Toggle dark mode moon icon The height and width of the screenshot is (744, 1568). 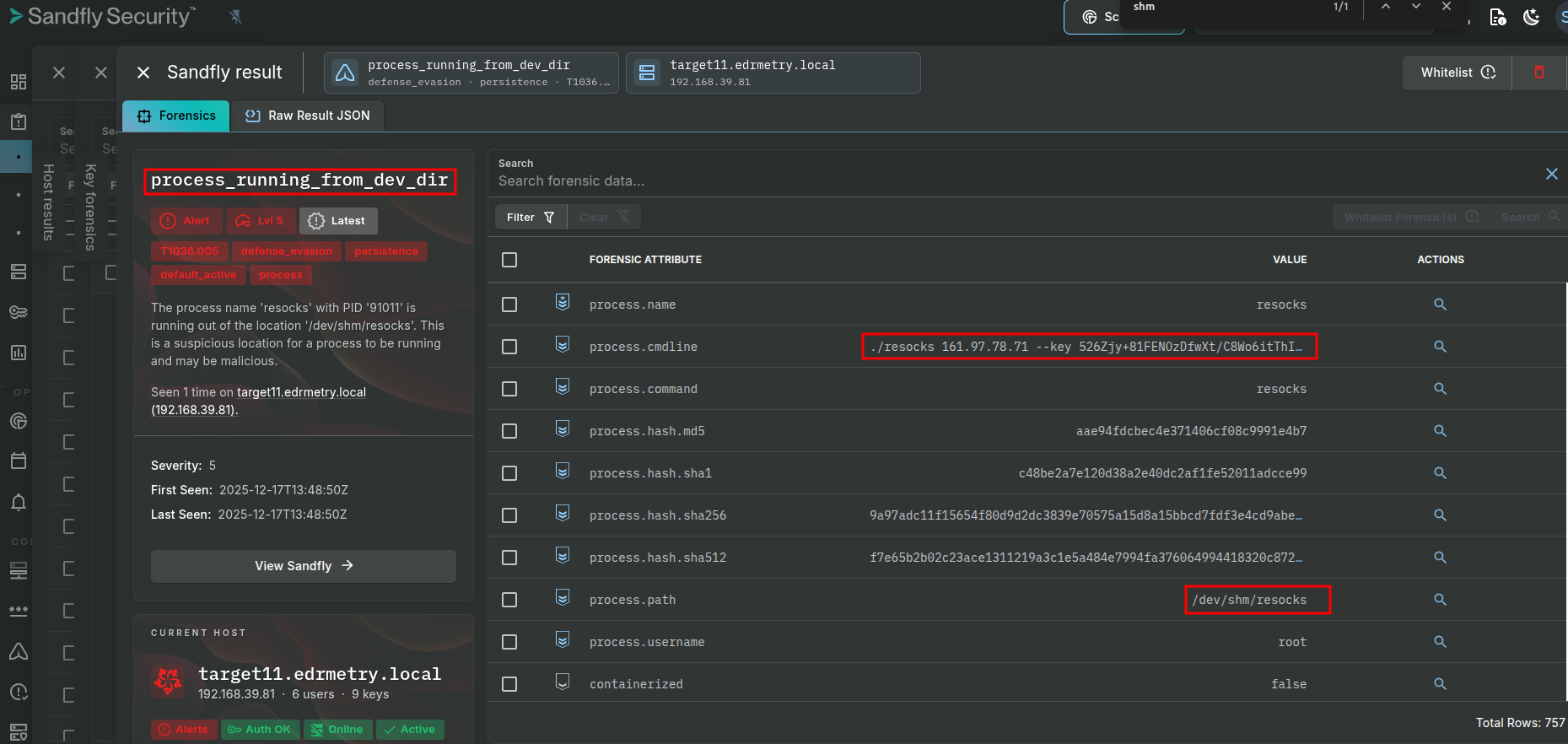[1532, 17]
